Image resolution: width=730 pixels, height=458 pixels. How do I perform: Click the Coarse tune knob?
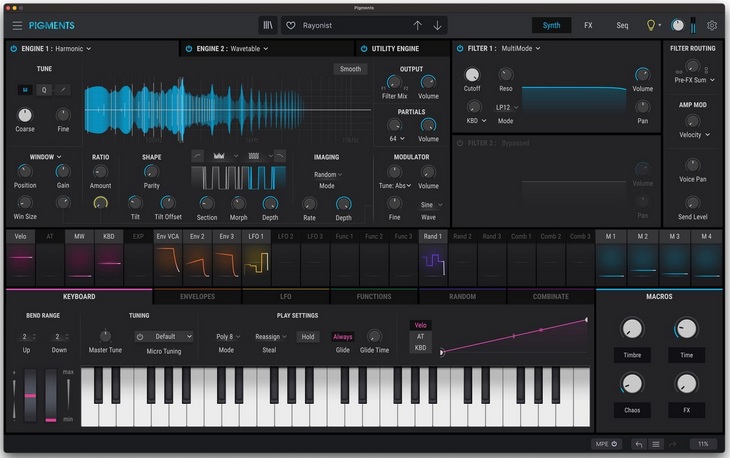click(25, 114)
